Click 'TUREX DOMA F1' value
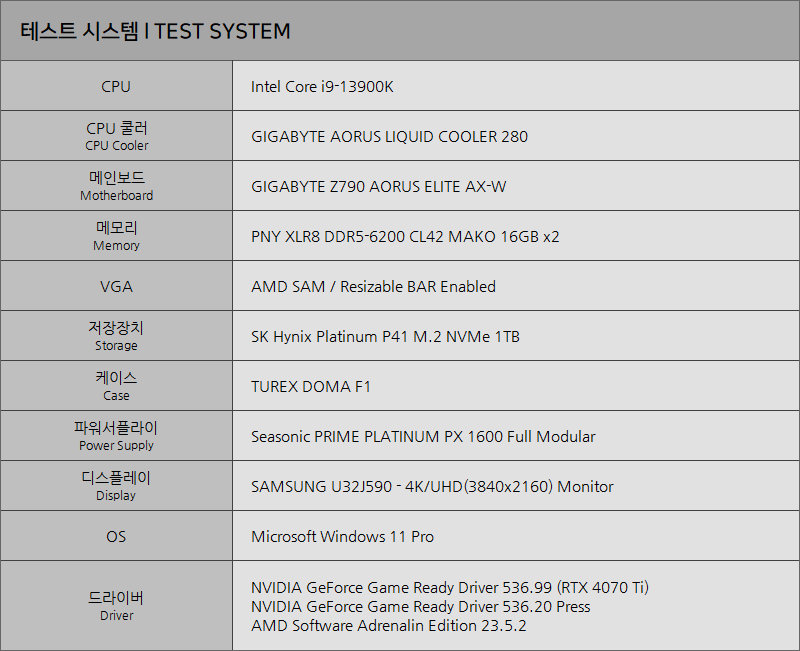Screen dimensions: 800x651 (311, 387)
